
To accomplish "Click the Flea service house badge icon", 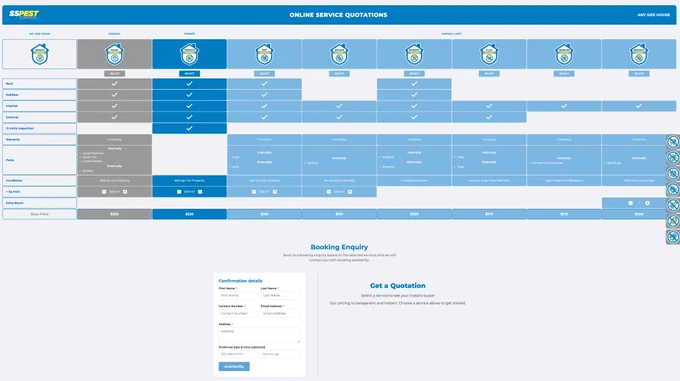I will click(489, 54).
